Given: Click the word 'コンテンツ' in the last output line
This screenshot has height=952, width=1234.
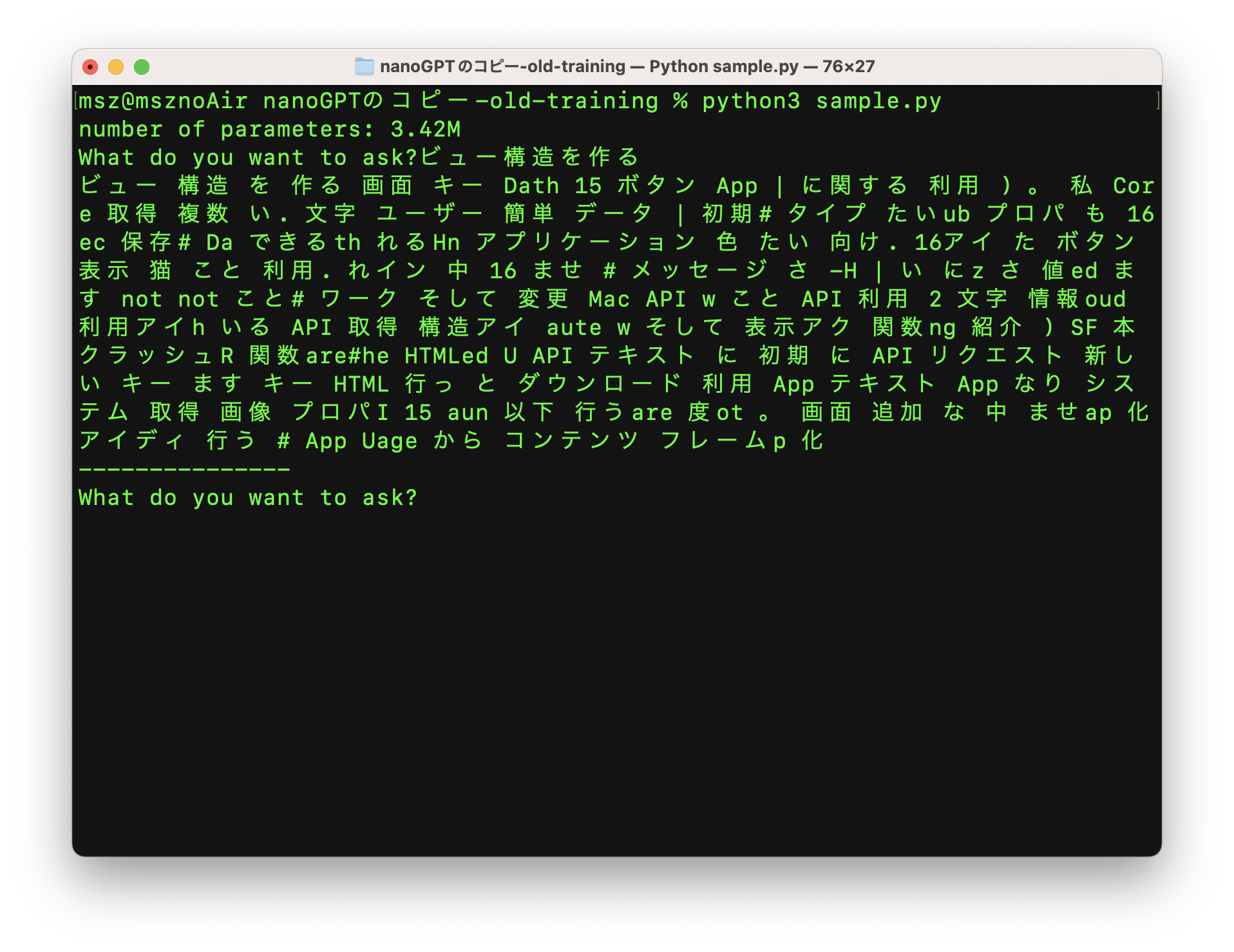Looking at the screenshot, I should click(x=572, y=441).
